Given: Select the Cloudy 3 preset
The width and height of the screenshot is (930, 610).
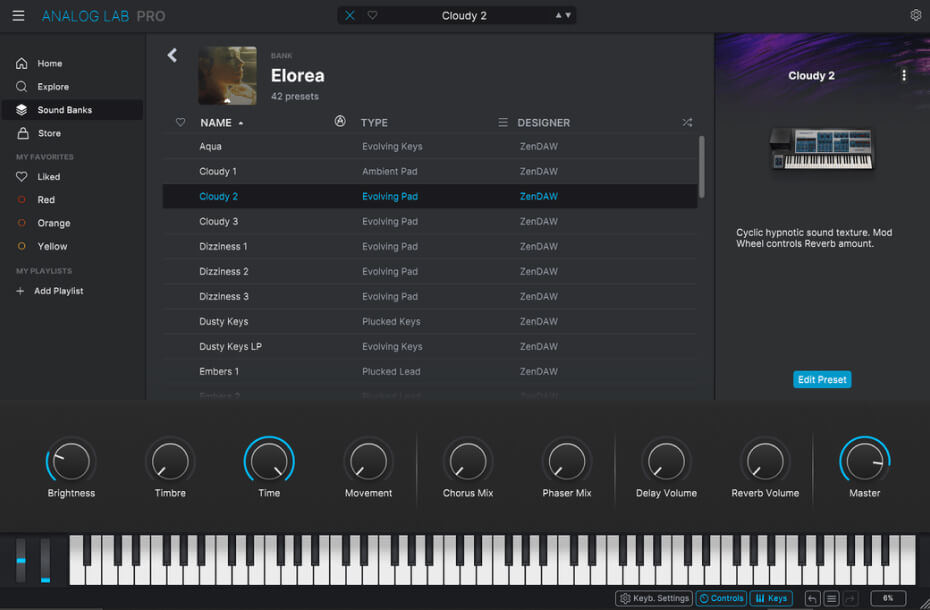Looking at the screenshot, I should pos(429,221).
